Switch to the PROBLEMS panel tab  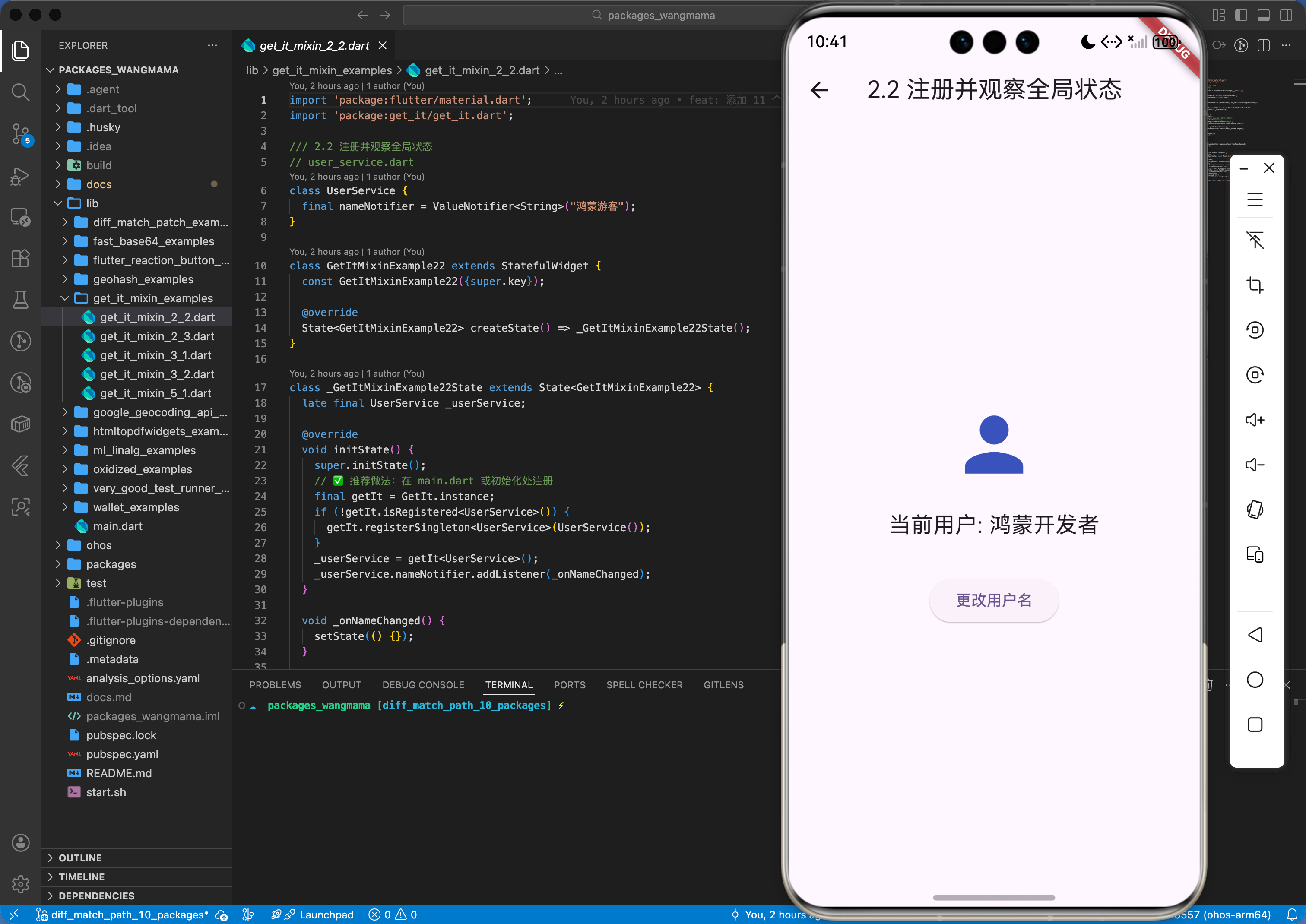click(x=275, y=684)
